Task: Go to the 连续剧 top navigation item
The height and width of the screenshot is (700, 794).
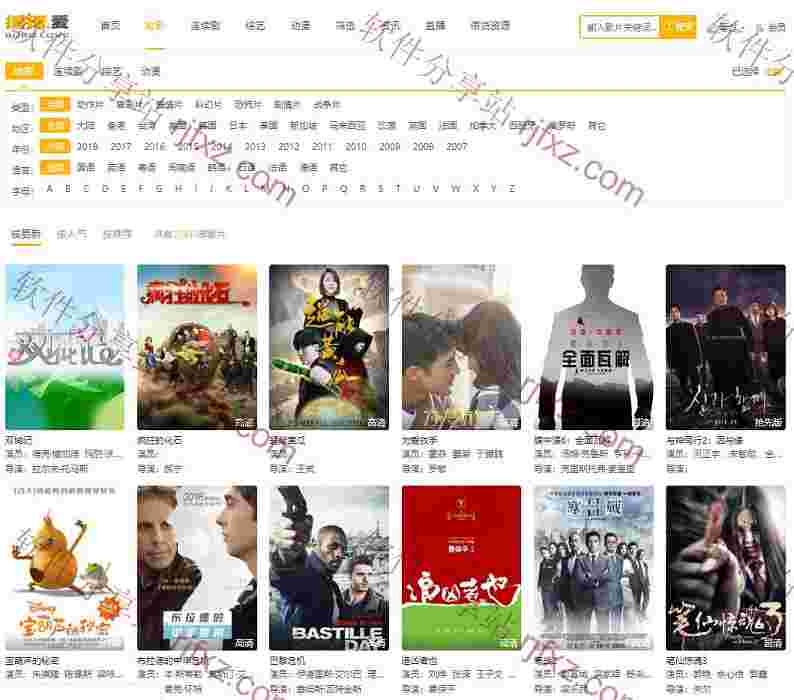Action: (x=205, y=26)
